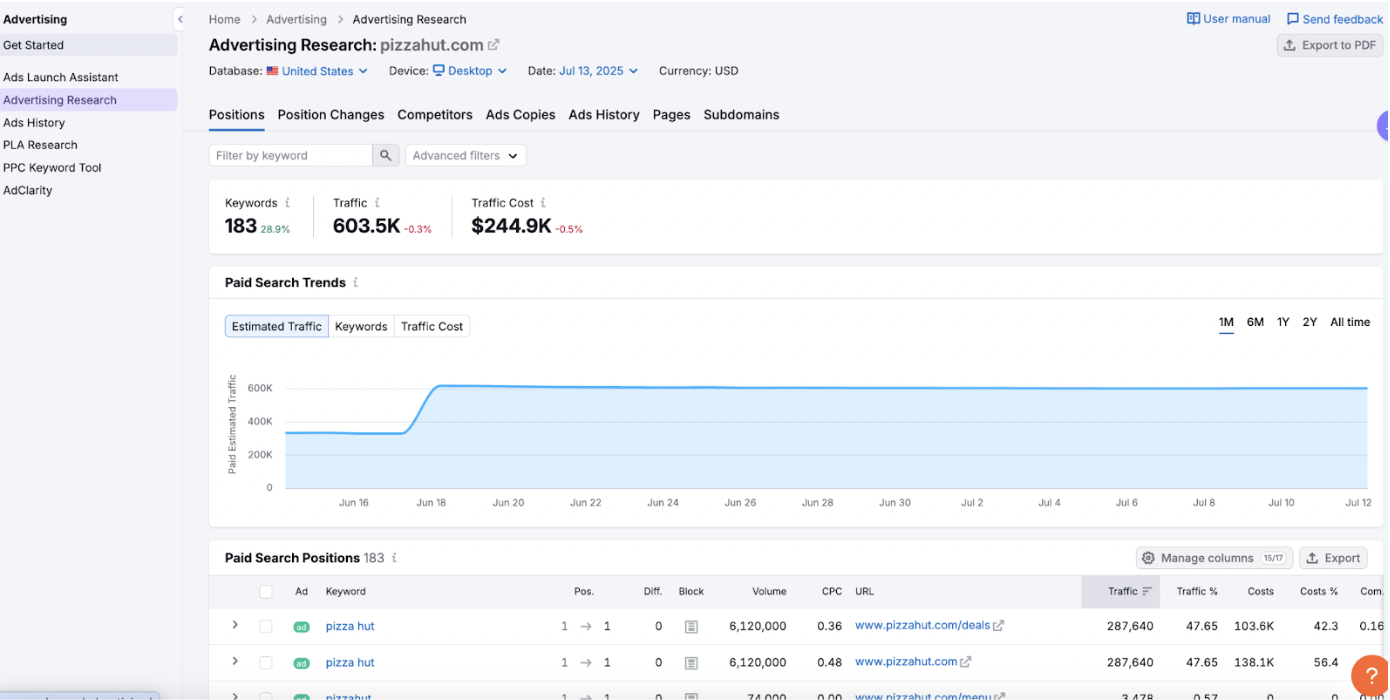Image resolution: width=1390 pixels, height=700 pixels.
Task: Click the Filter by keyword input field
Action: (290, 156)
